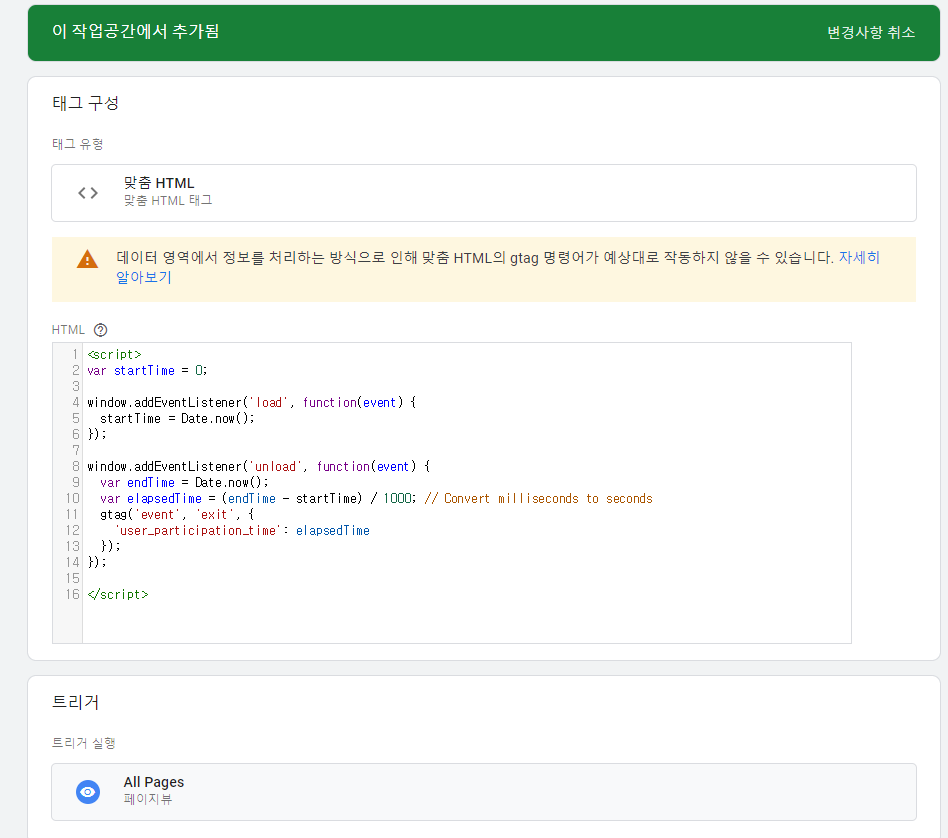The height and width of the screenshot is (838, 948).
Task: Click the blue eye icon for All Pages
Action: pyautogui.click(x=88, y=792)
